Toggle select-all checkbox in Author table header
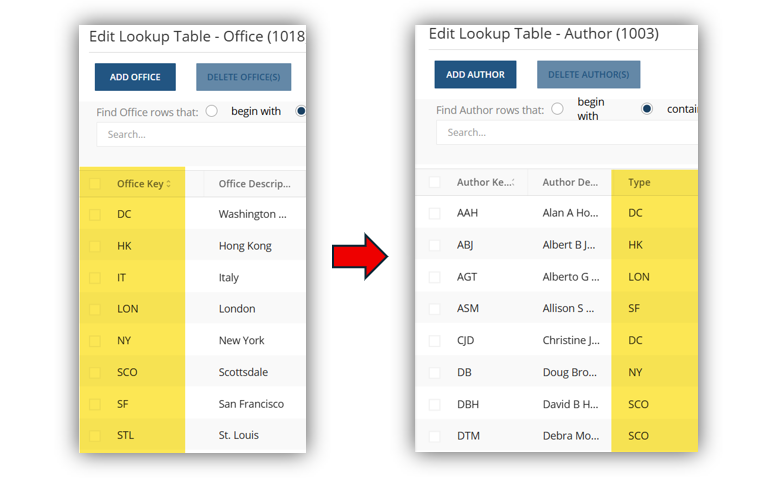Screen dimensions: 774x485 pos(435,182)
